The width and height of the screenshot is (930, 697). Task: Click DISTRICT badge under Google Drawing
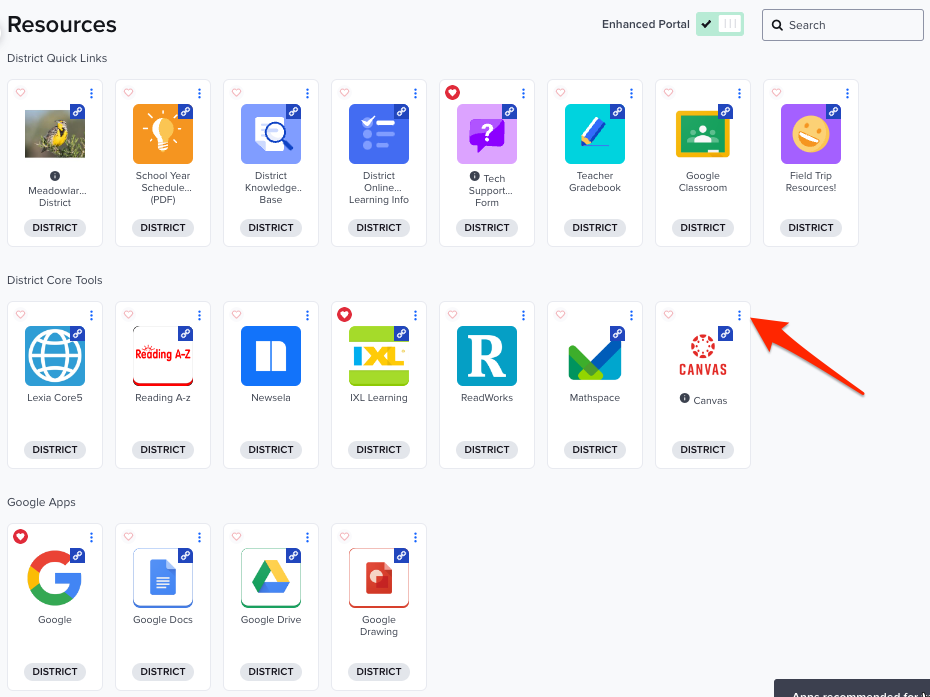pyautogui.click(x=379, y=672)
